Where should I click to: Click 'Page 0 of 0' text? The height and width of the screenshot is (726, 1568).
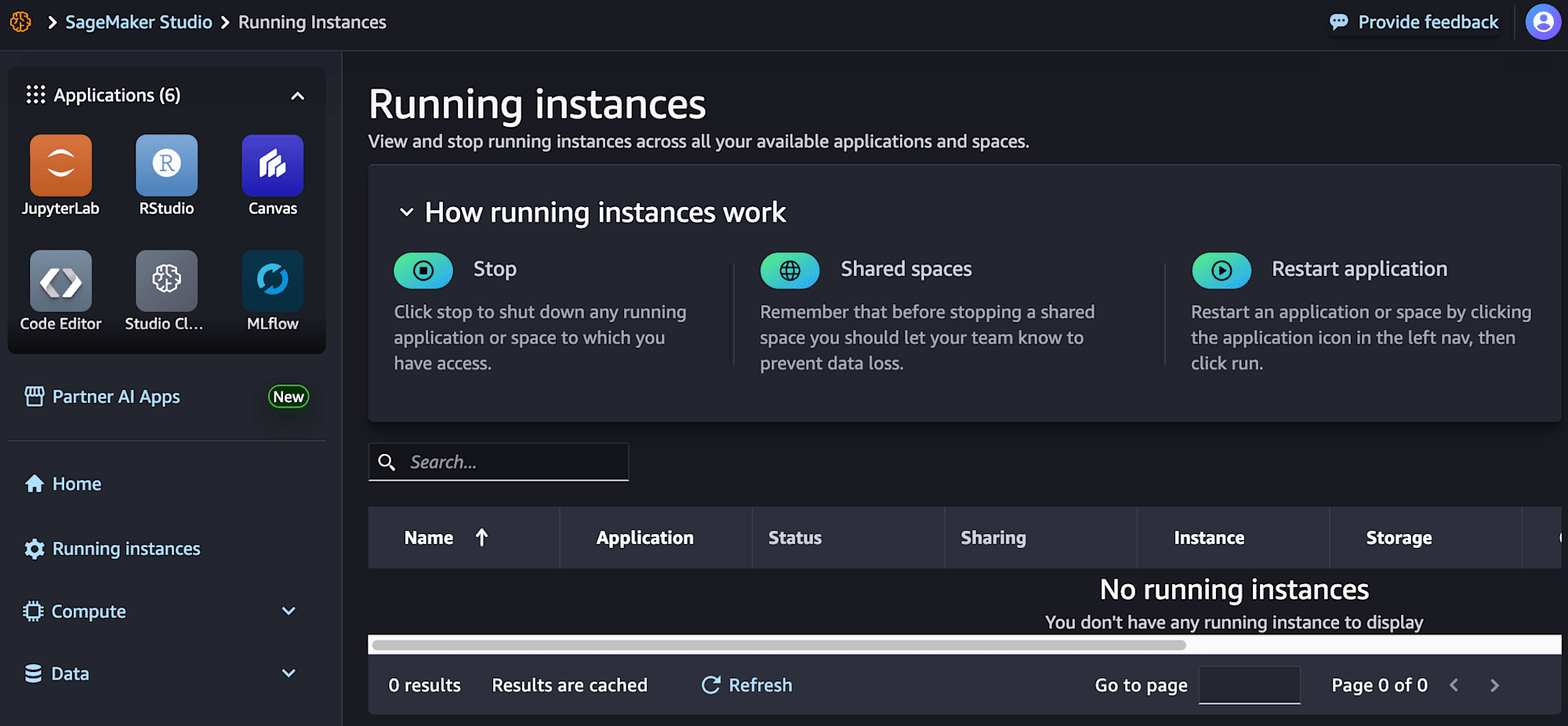[x=1380, y=685]
